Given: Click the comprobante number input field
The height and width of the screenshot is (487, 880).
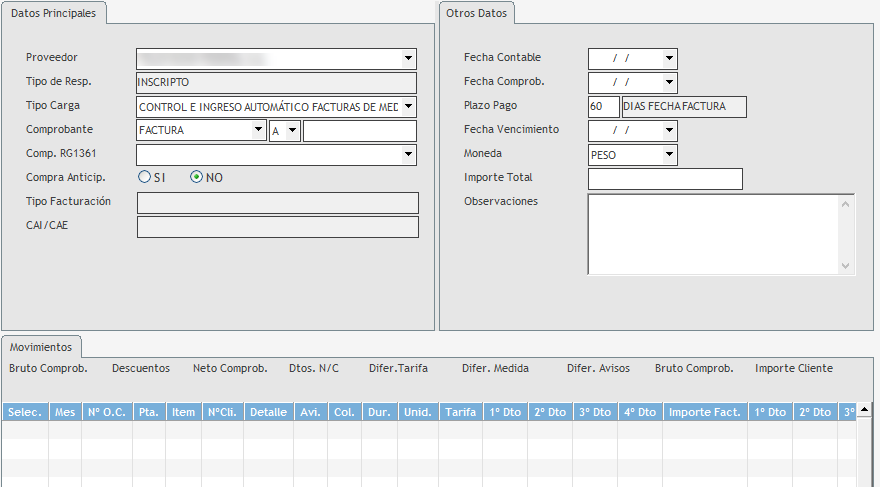Looking at the screenshot, I should click(359, 130).
